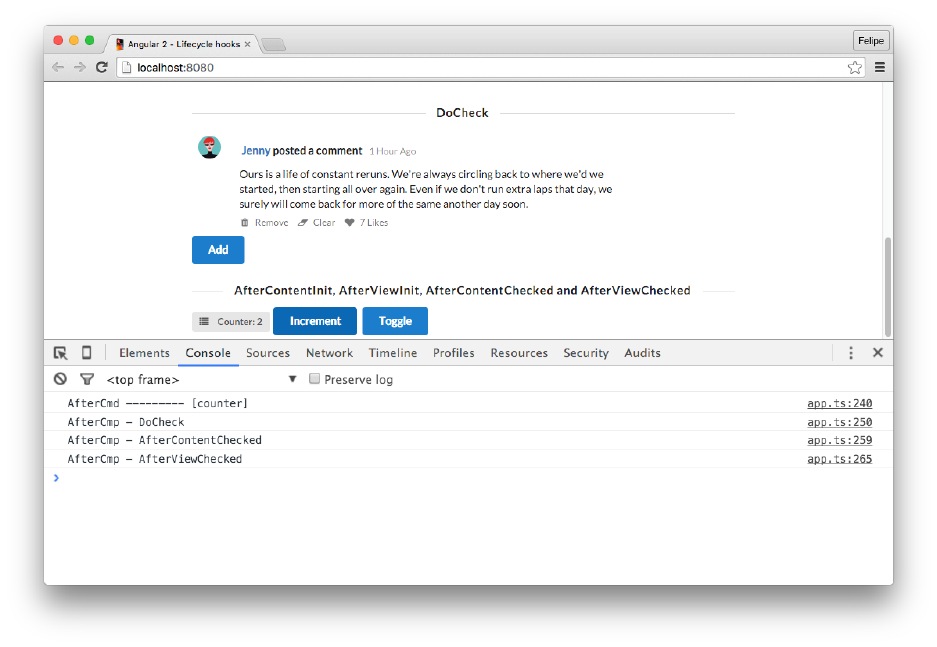Clear console with the ban icon
The image size is (937, 647).
point(60,379)
